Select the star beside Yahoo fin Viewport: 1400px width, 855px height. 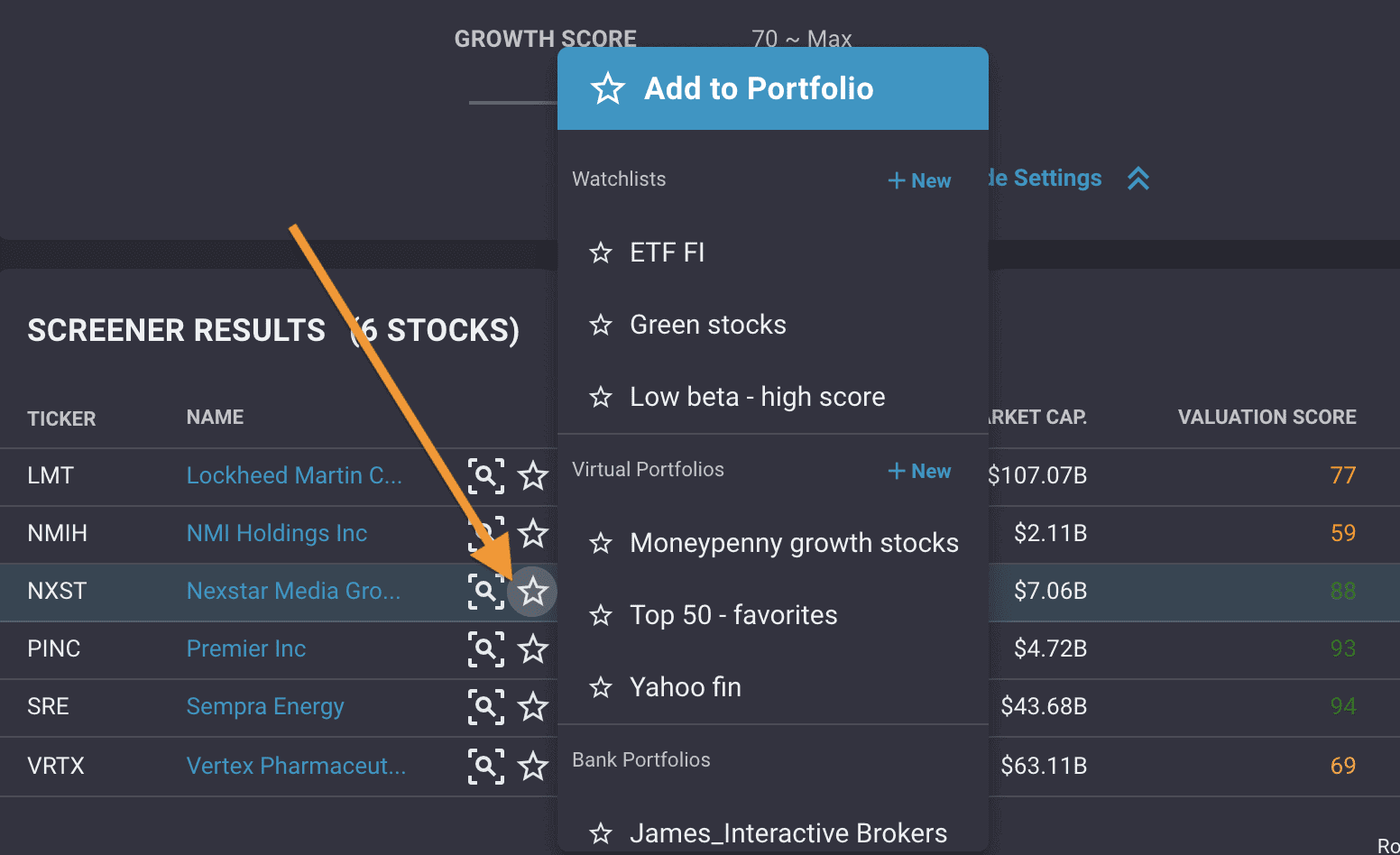pyautogui.click(x=601, y=687)
